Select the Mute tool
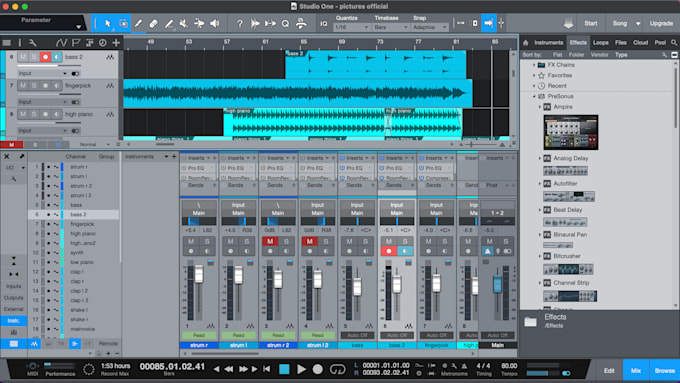The height and width of the screenshot is (383, 680). tap(184, 23)
